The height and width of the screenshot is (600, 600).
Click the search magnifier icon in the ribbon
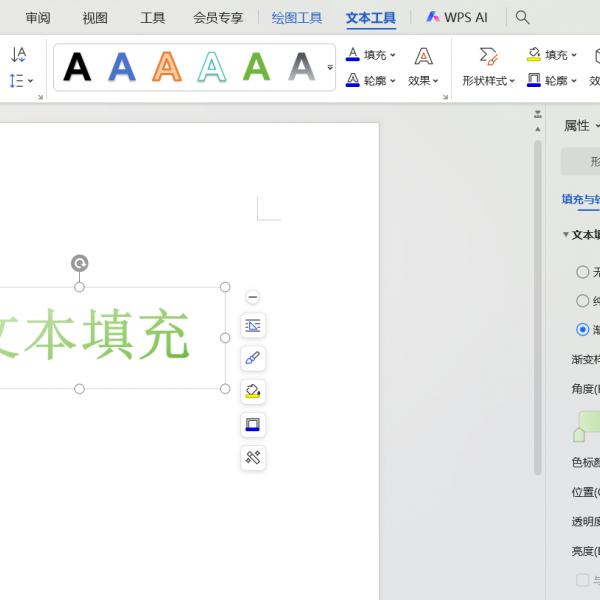click(x=522, y=17)
